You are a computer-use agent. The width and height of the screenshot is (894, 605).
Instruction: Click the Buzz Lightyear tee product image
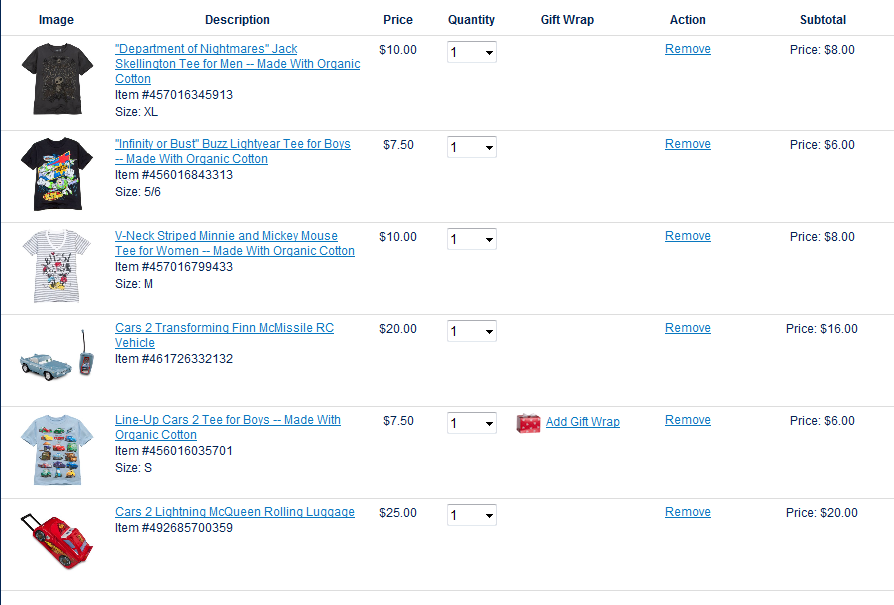coord(56,174)
